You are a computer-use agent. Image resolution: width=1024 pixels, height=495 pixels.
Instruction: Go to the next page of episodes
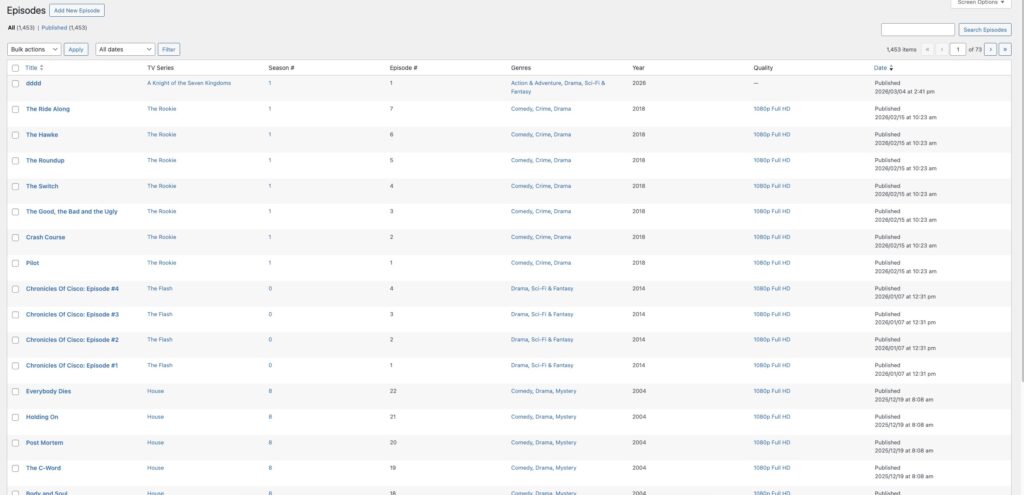pyautogui.click(x=991, y=48)
